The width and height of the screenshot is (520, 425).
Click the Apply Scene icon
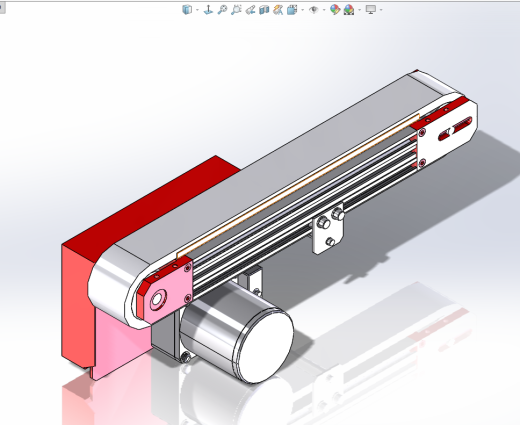tap(349, 9)
